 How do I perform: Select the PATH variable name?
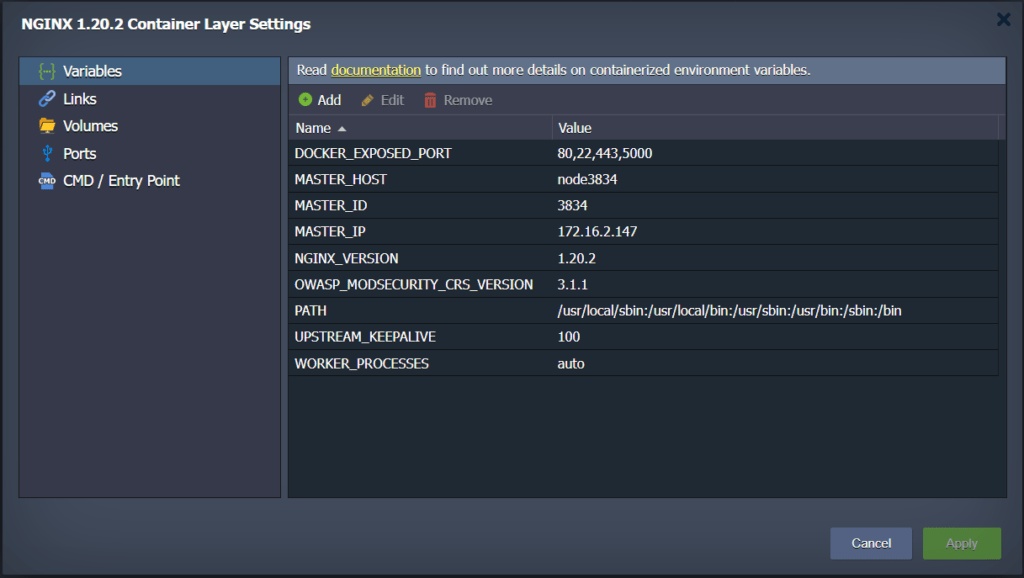click(310, 311)
